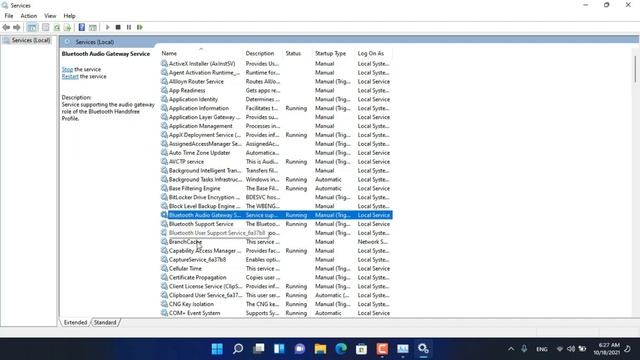Sort by the Status column header

click(298, 53)
